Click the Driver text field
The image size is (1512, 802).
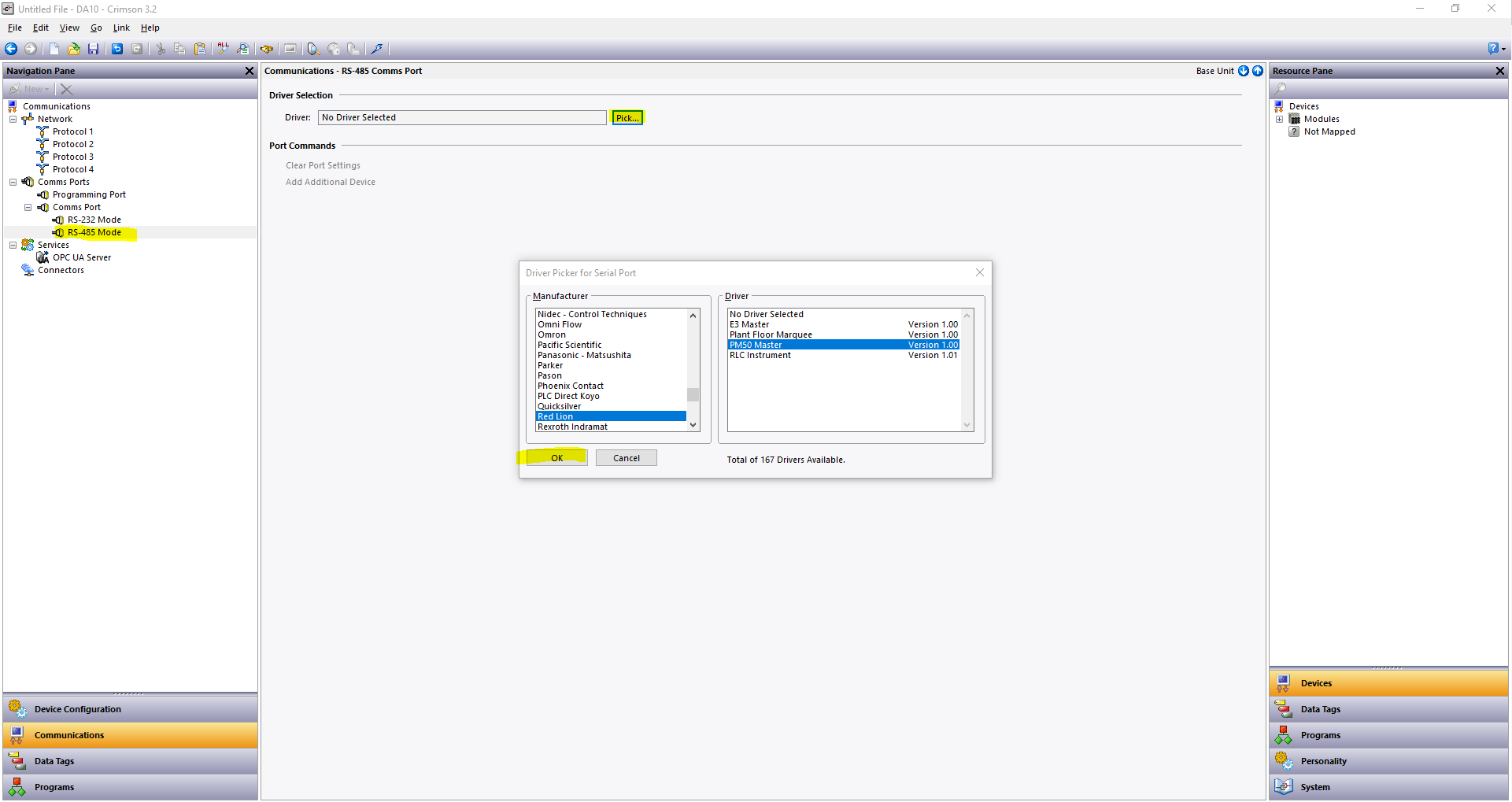tap(463, 117)
